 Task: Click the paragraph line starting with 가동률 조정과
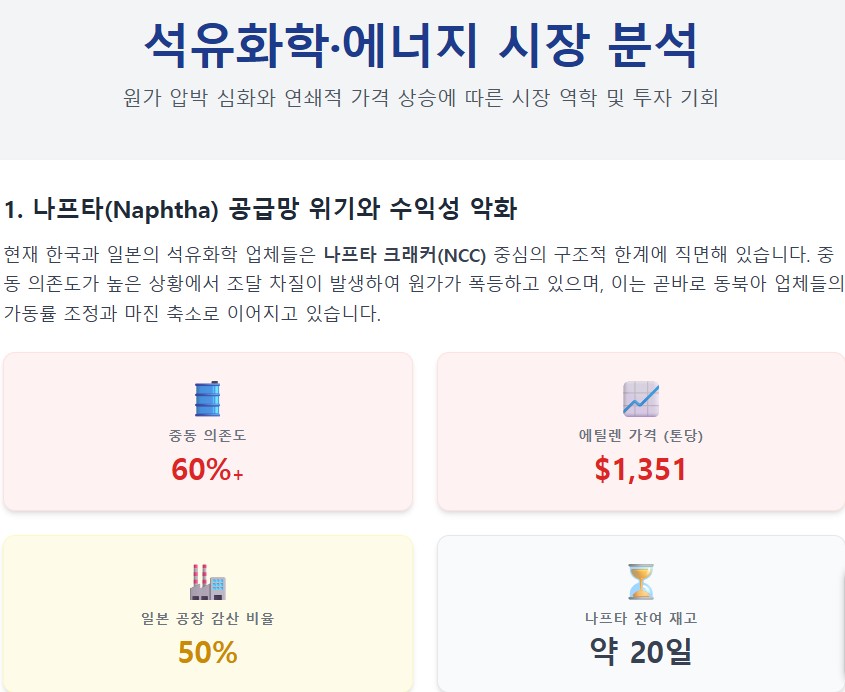pyautogui.click(x=192, y=313)
